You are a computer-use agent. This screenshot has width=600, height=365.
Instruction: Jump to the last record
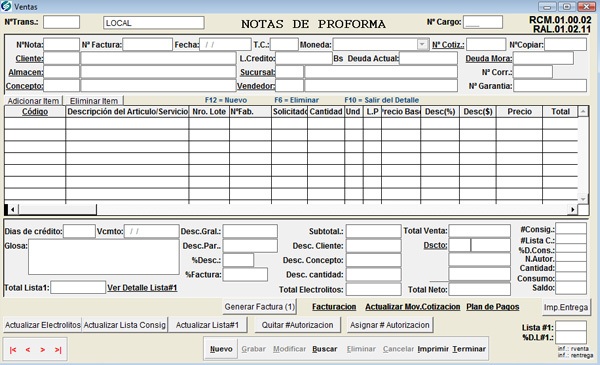click(58, 350)
